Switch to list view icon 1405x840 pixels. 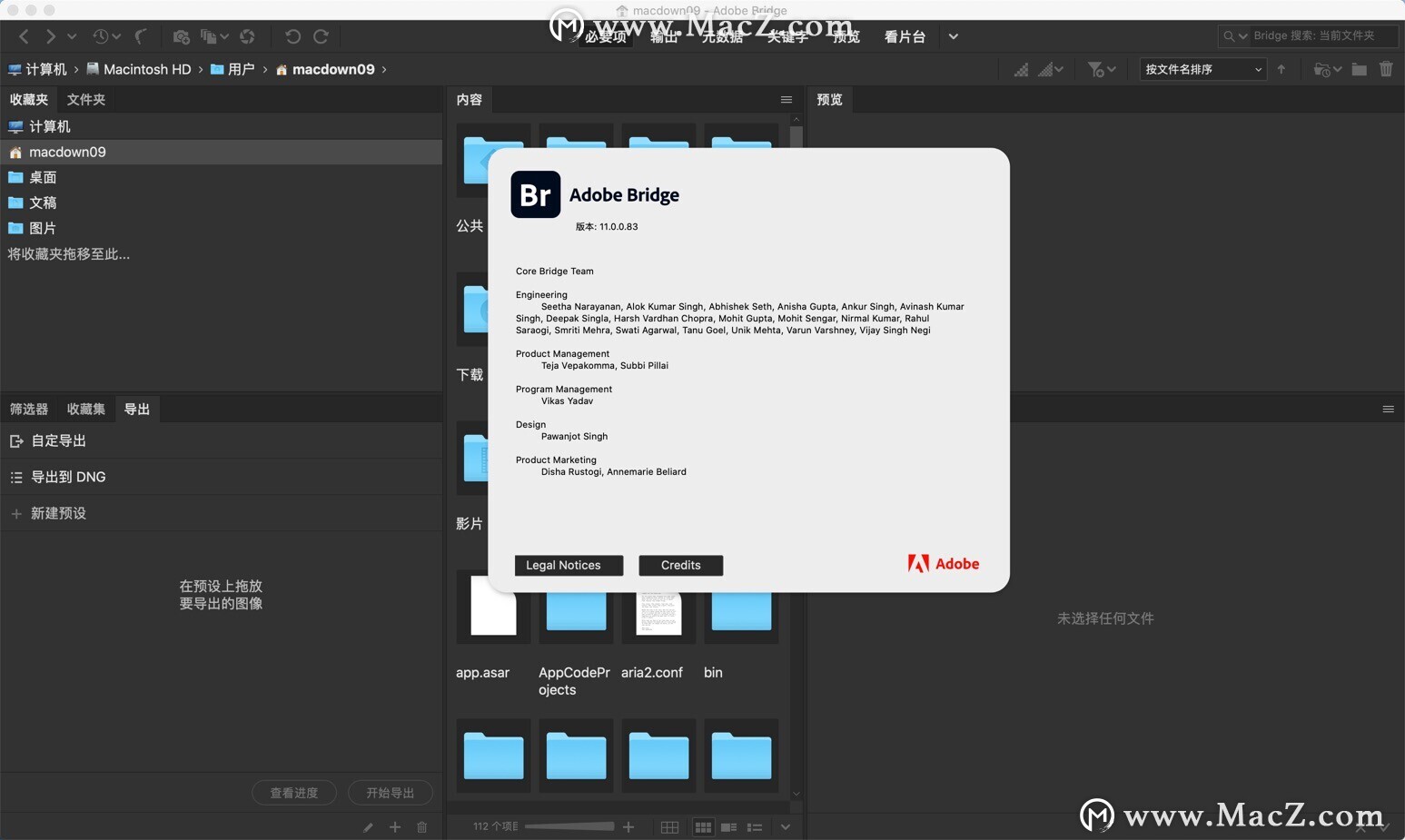click(x=755, y=827)
